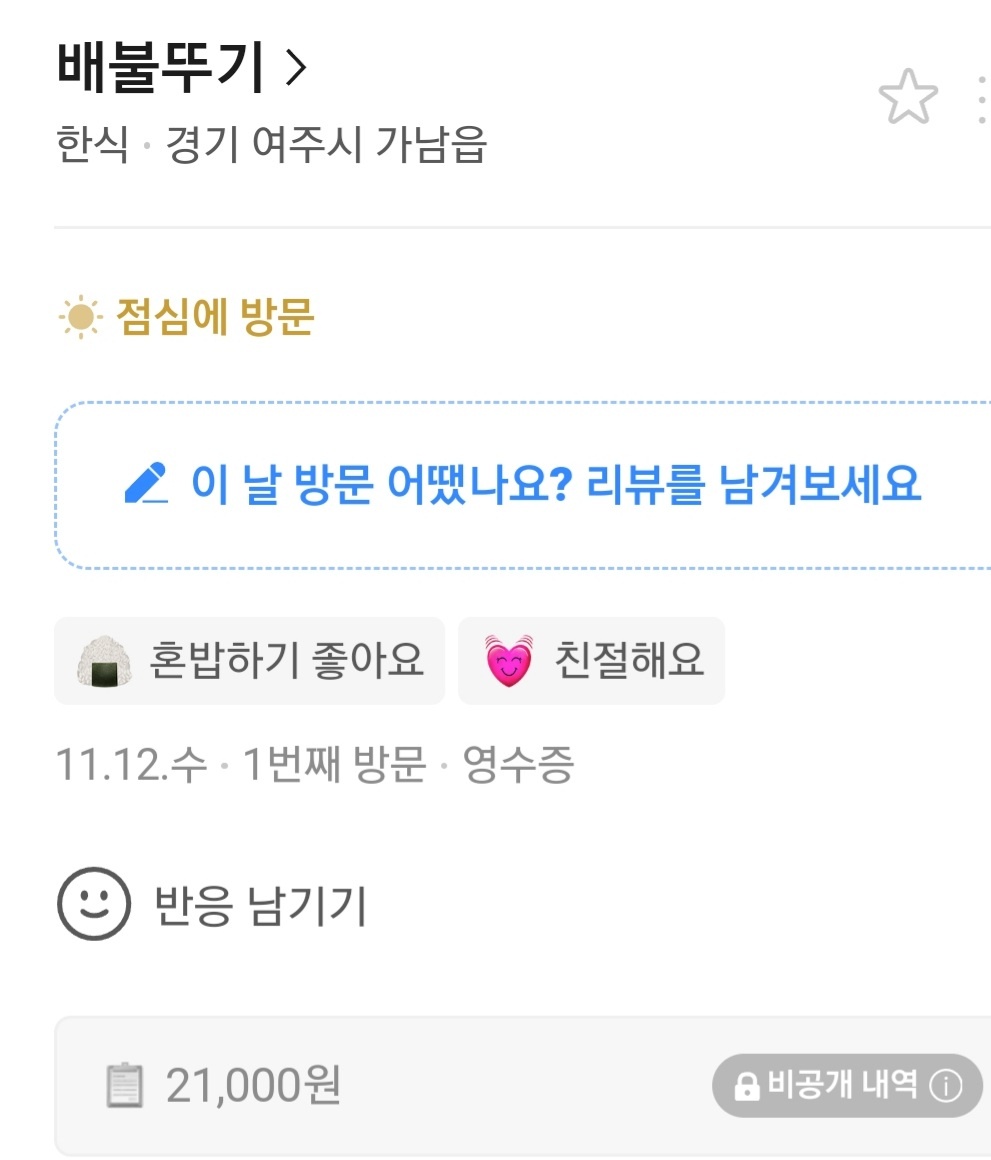Tap the 영수증 label in visit info
991x1160 pixels.
pyautogui.click(x=518, y=764)
